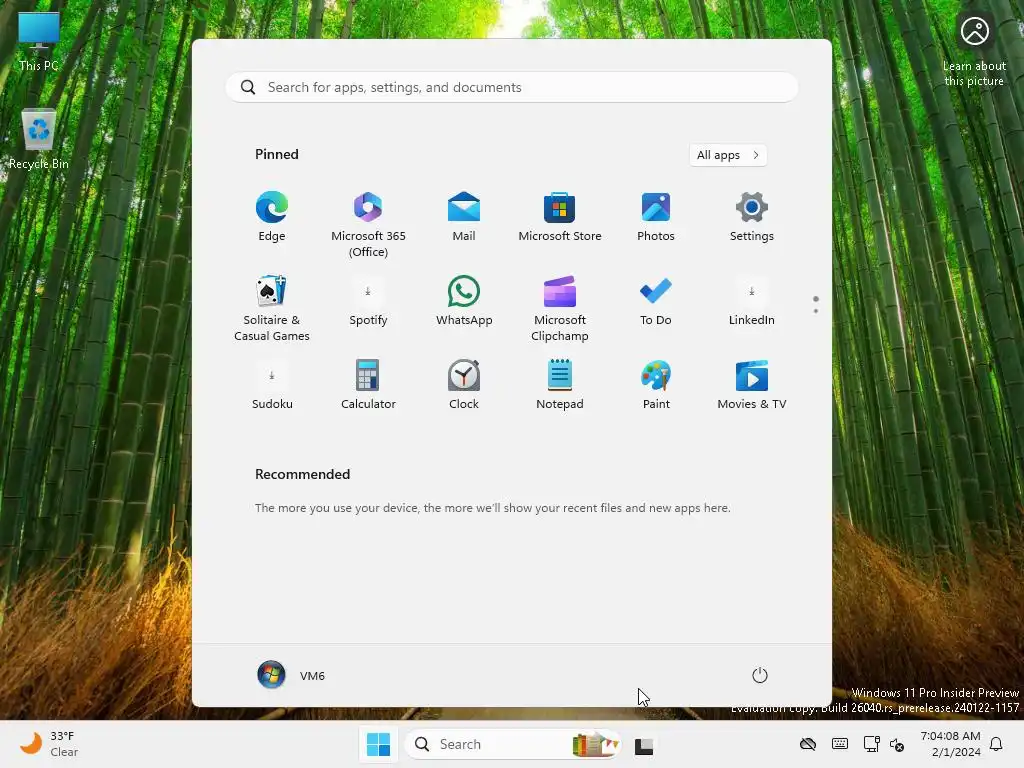
Task: Launch the Calculator app
Action: point(368,385)
